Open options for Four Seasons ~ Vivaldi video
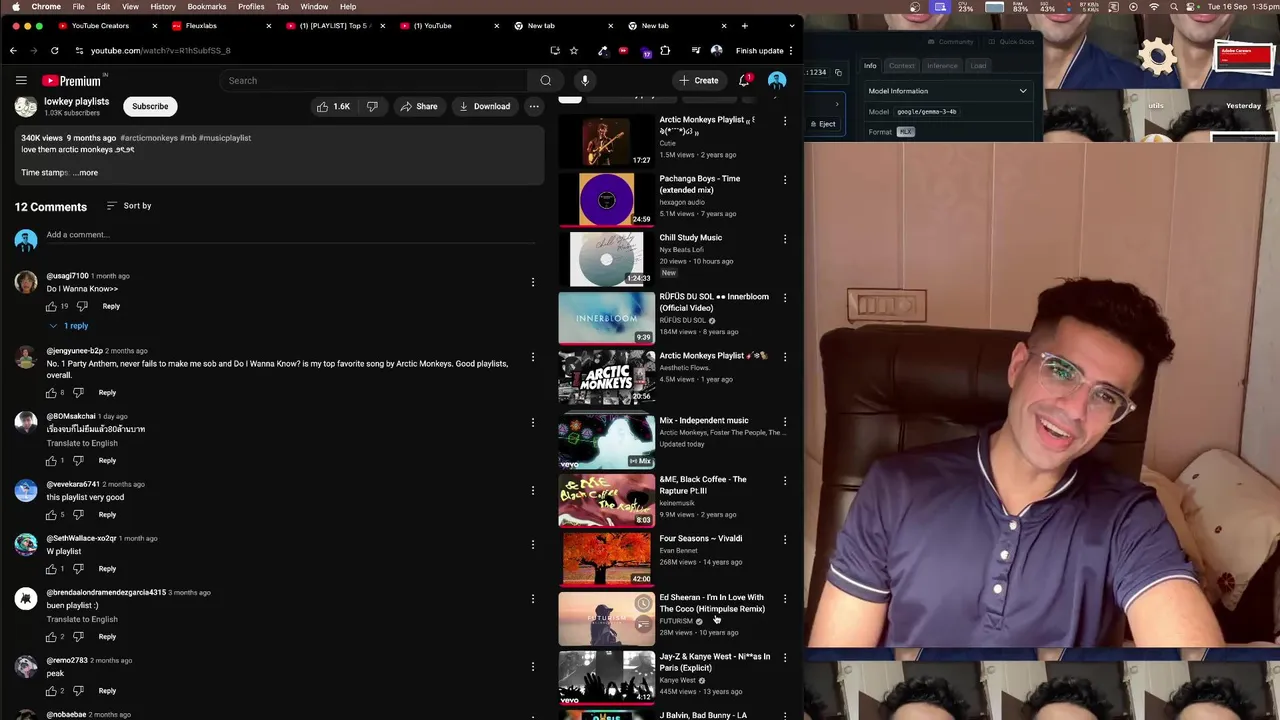Image resolution: width=1280 pixels, height=720 pixels. (x=785, y=539)
